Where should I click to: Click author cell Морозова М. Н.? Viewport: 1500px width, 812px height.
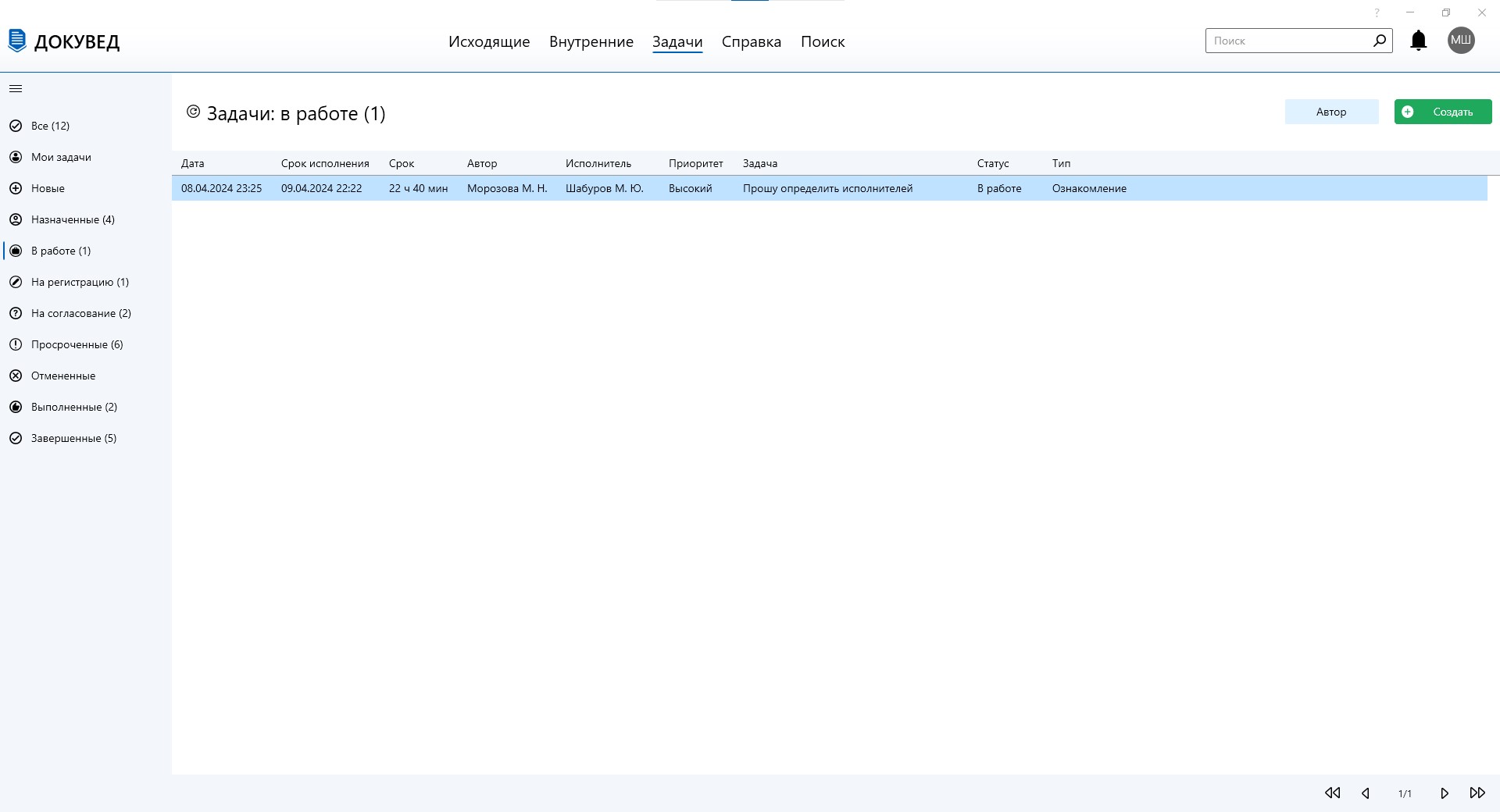507,188
